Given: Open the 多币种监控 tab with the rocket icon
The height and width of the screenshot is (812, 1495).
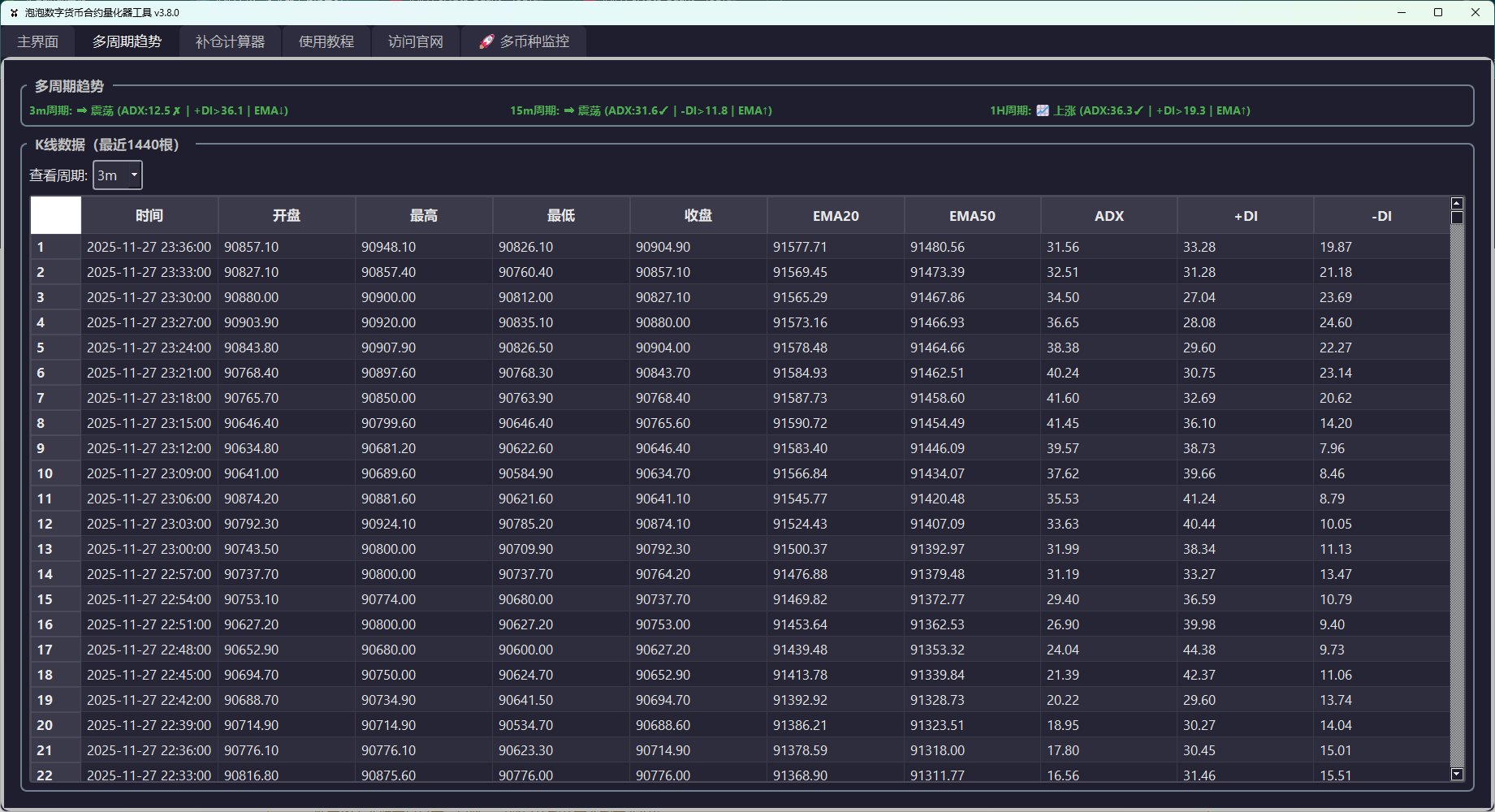Looking at the screenshot, I should click(x=524, y=41).
